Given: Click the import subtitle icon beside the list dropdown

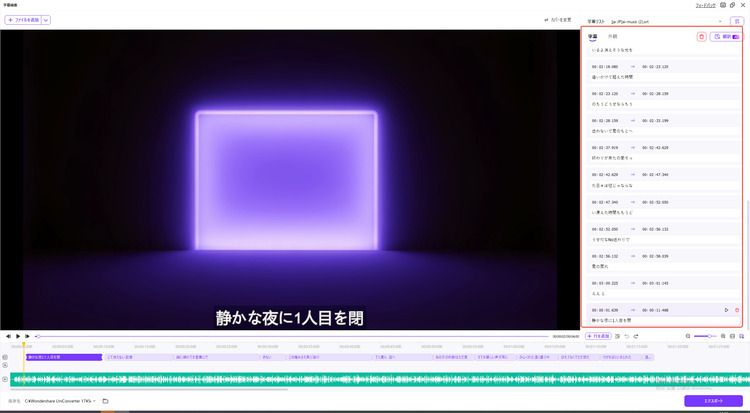Looking at the screenshot, I should click(x=737, y=21).
